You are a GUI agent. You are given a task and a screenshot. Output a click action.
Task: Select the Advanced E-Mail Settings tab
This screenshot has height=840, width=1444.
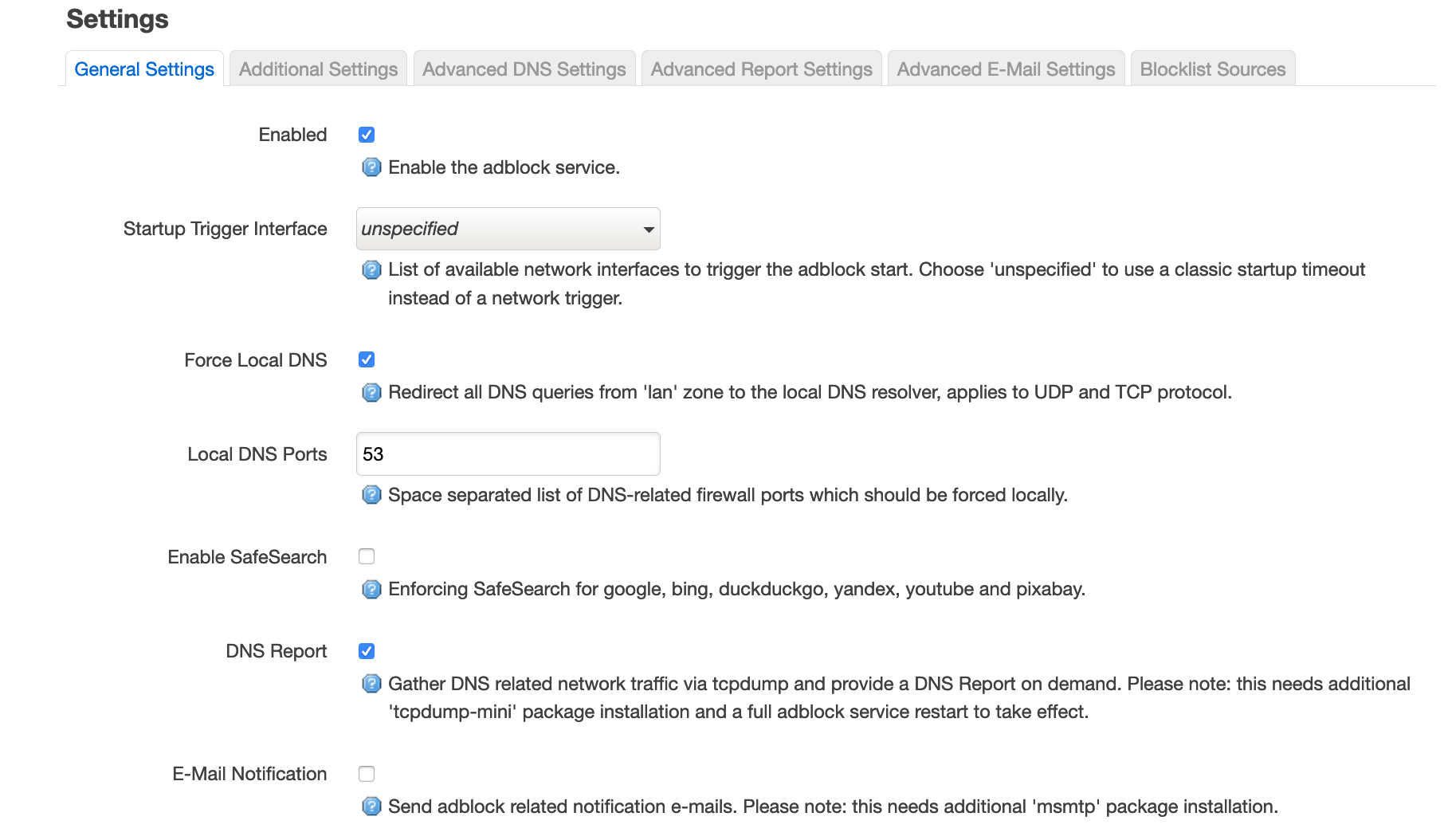1006,69
